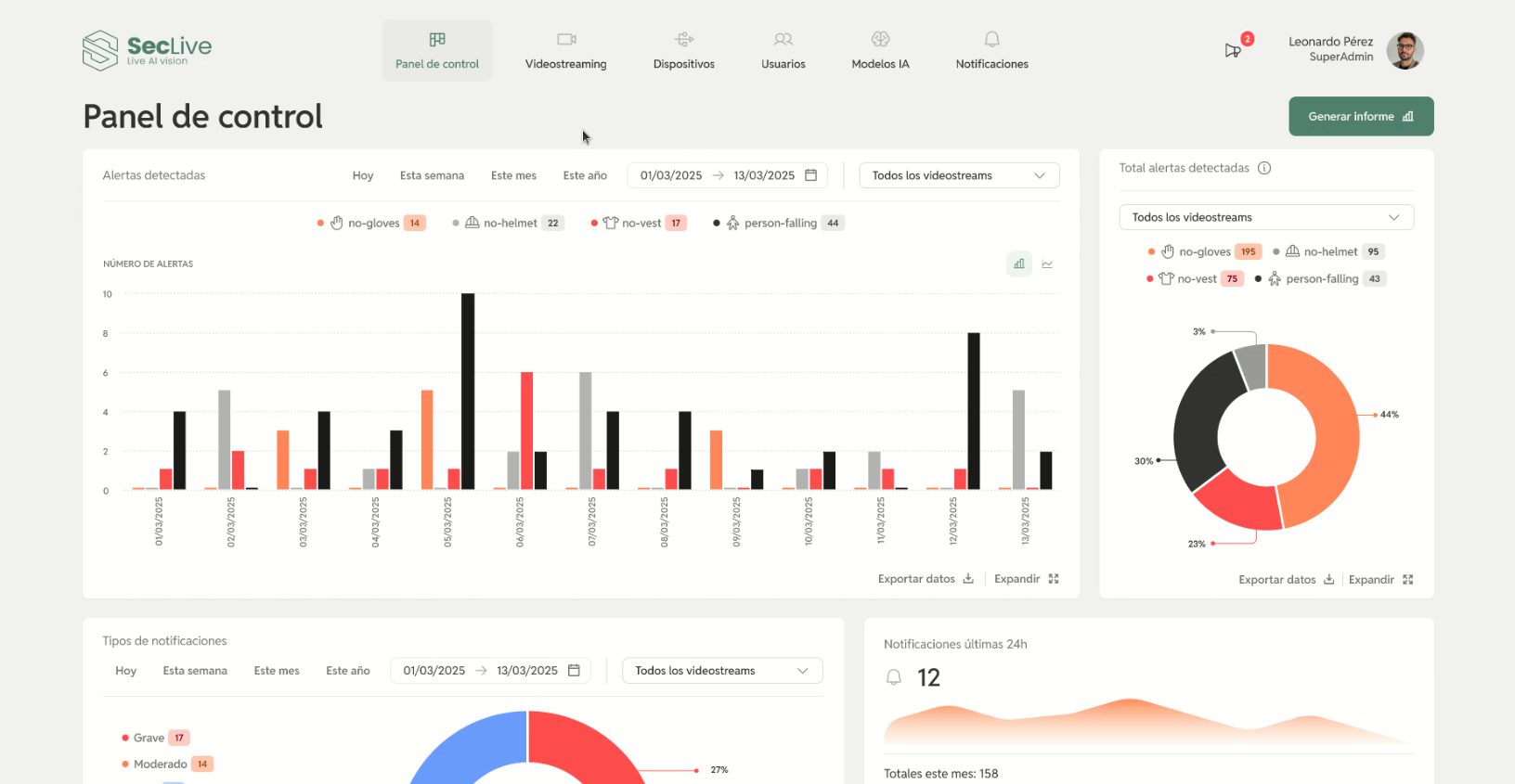The image size is (1515, 784).
Task: Open Todos los videostreams dropdown in Total alertas
Action: [1265, 217]
